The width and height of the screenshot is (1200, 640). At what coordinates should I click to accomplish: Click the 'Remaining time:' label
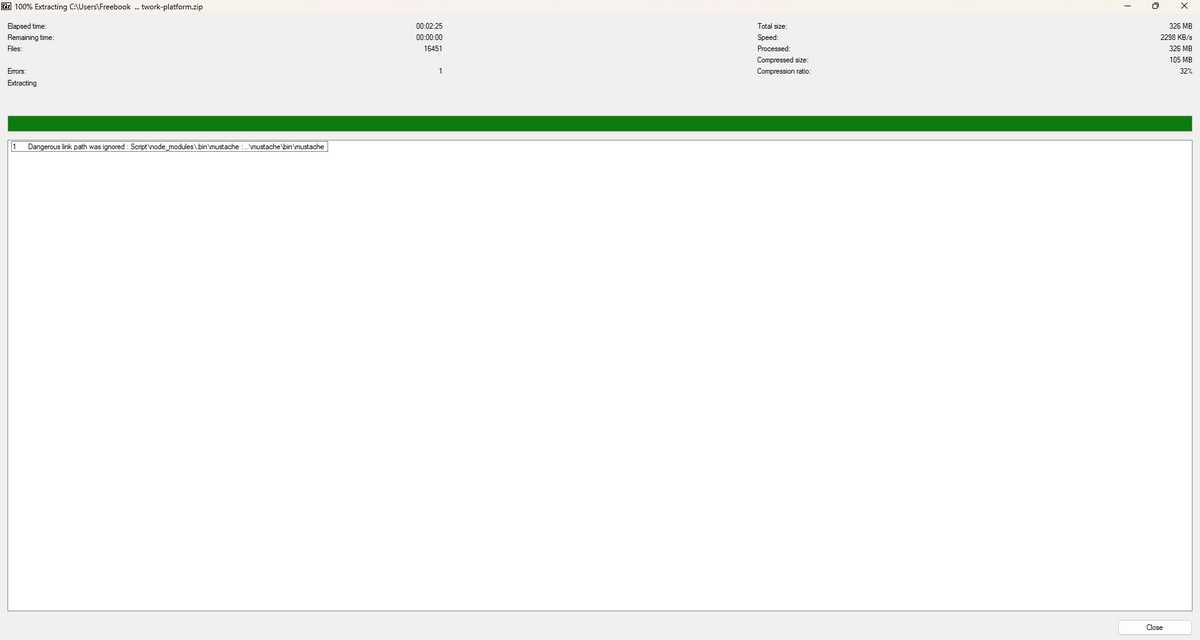coord(29,37)
